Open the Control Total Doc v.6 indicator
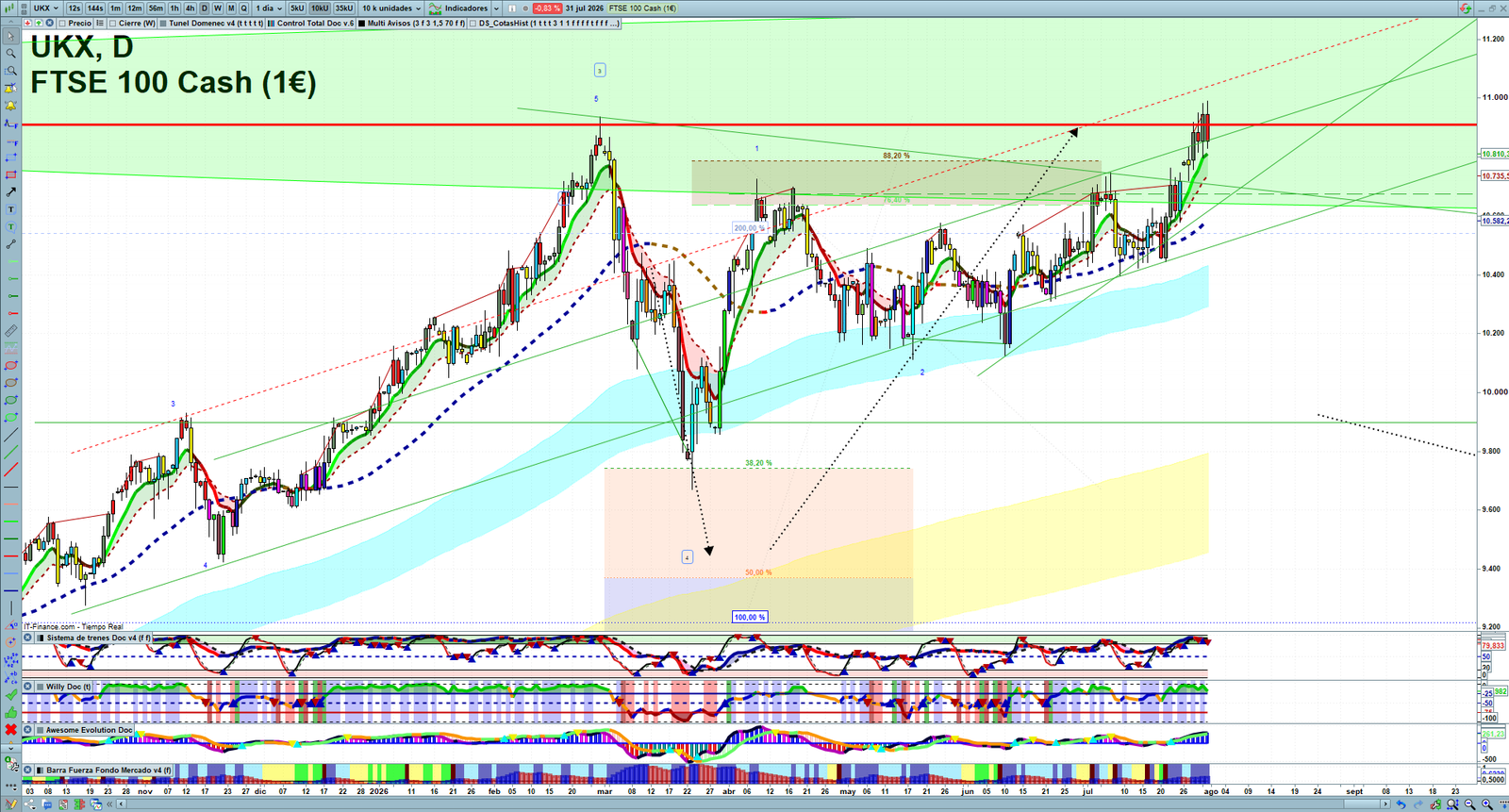The height and width of the screenshot is (812, 1509). pos(309,23)
